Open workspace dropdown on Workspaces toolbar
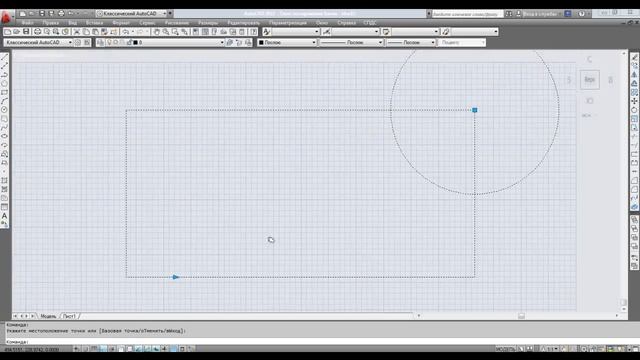Image resolution: width=640 pixels, height=360 pixels. coord(38,42)
